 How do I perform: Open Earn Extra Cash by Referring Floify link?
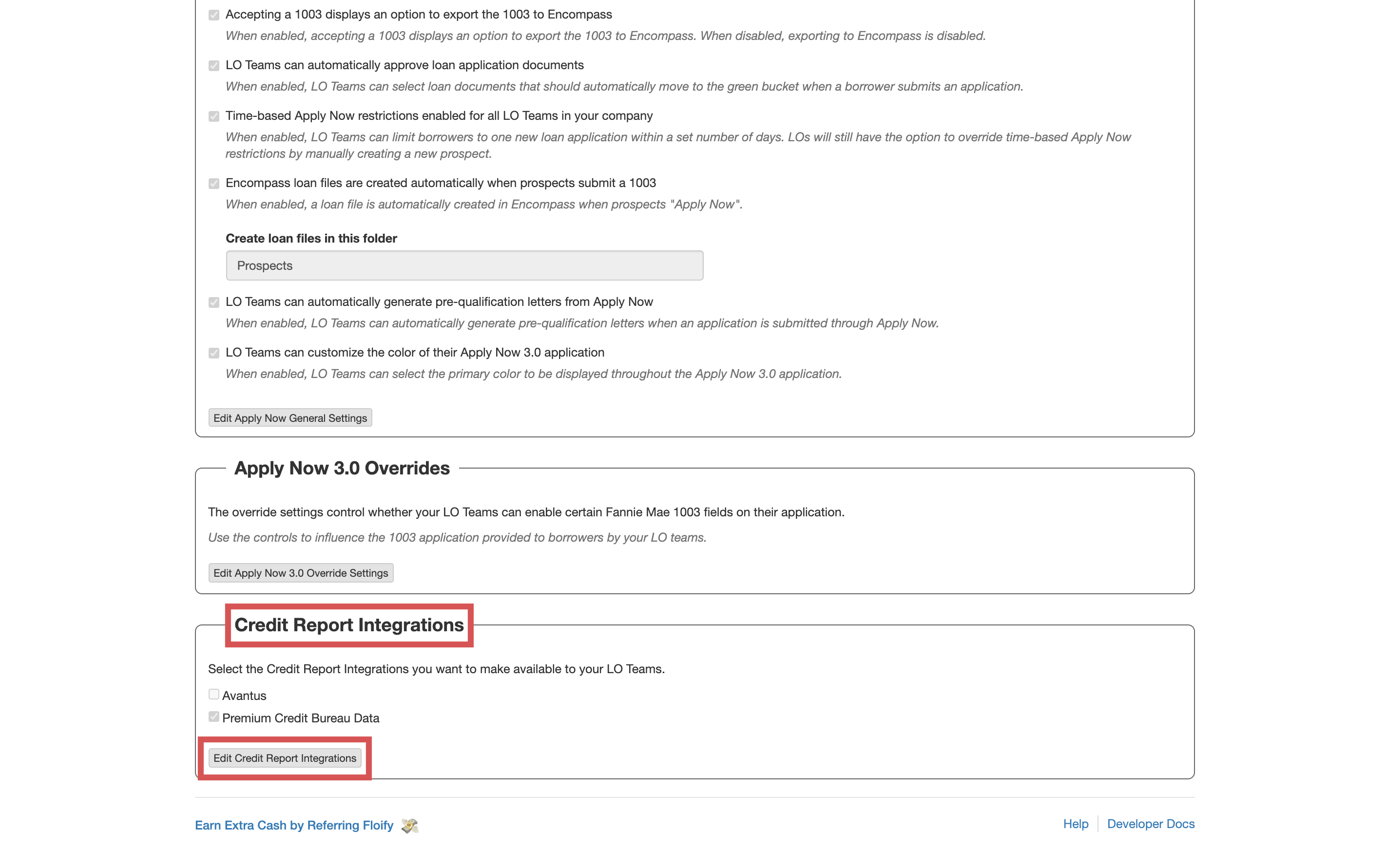(294, 825)
